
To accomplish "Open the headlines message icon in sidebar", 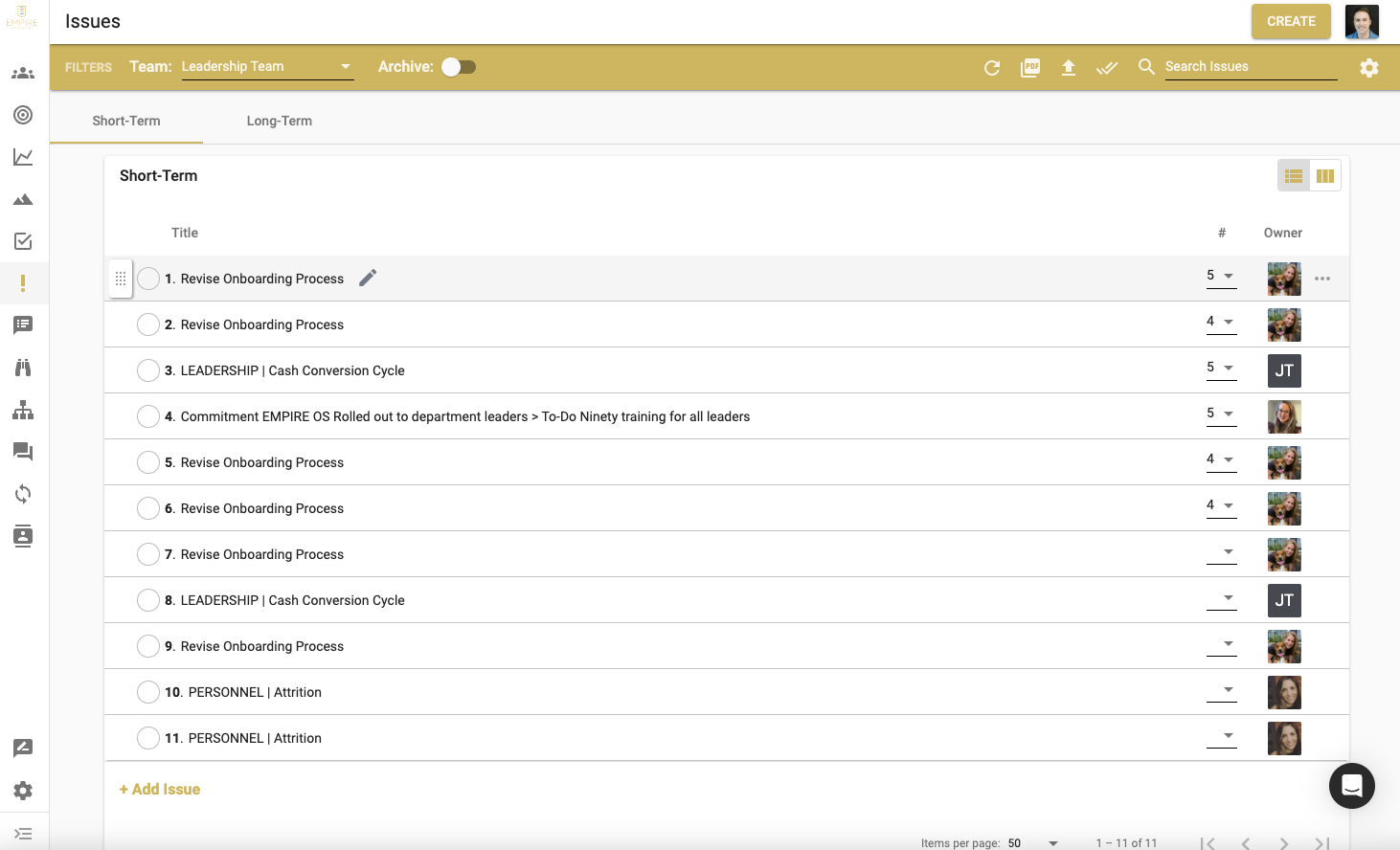I will click(x=23, y=325).
